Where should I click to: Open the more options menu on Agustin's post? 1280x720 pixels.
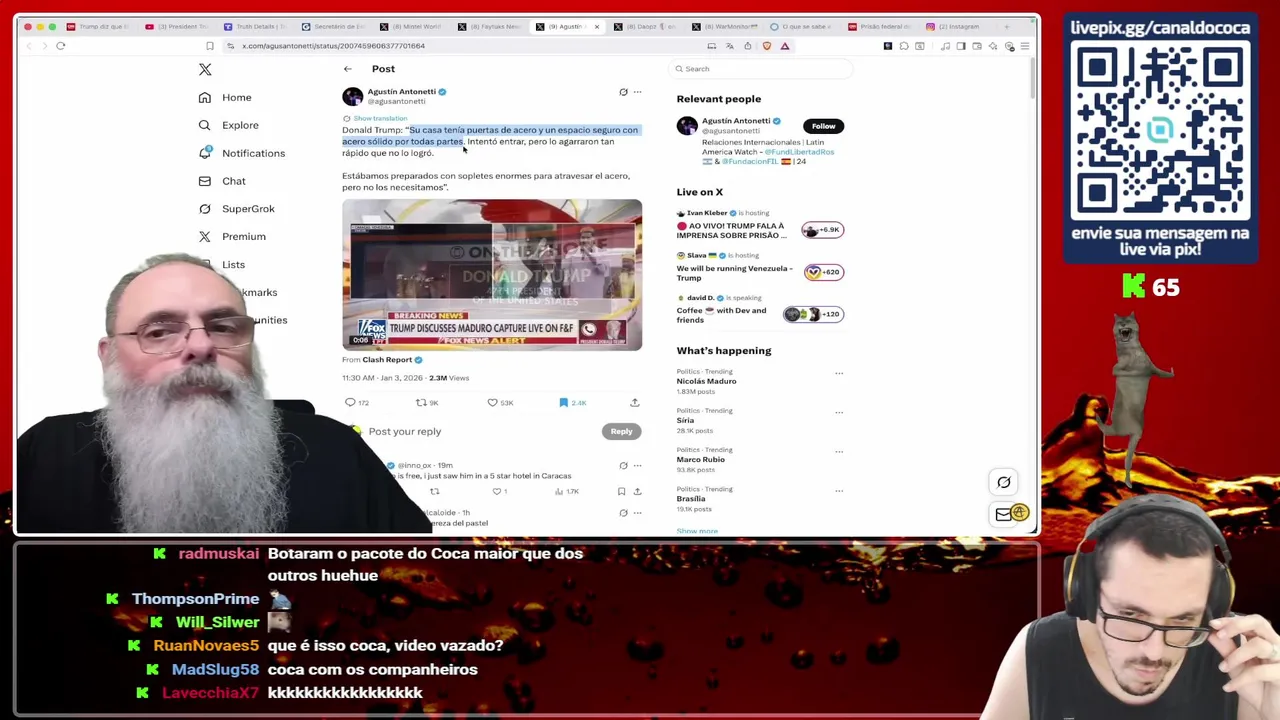pyautogui.click(x=637, y=92)
